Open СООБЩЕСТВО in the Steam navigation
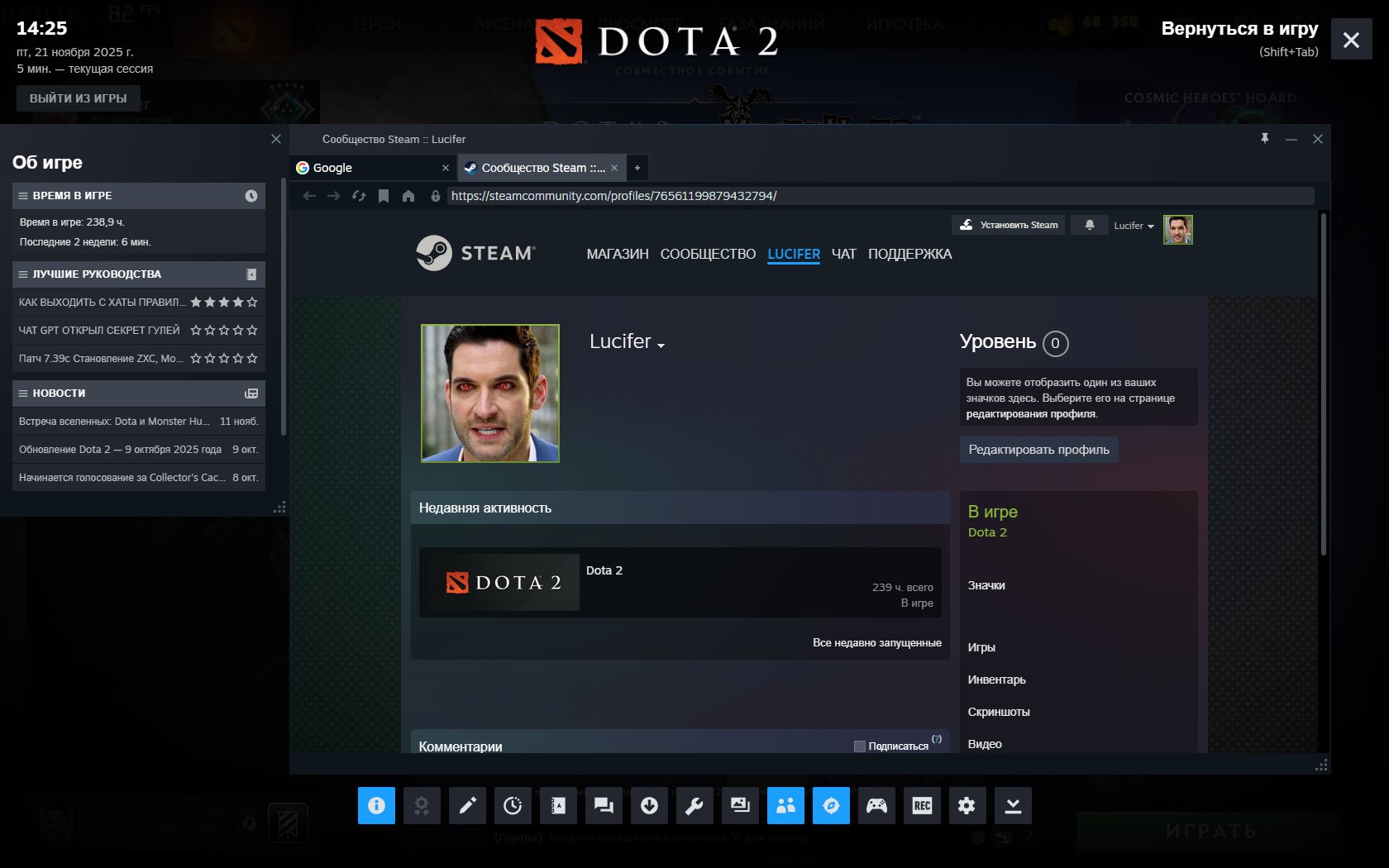Viewport: 1389px width, 868px height. [707, 254]
